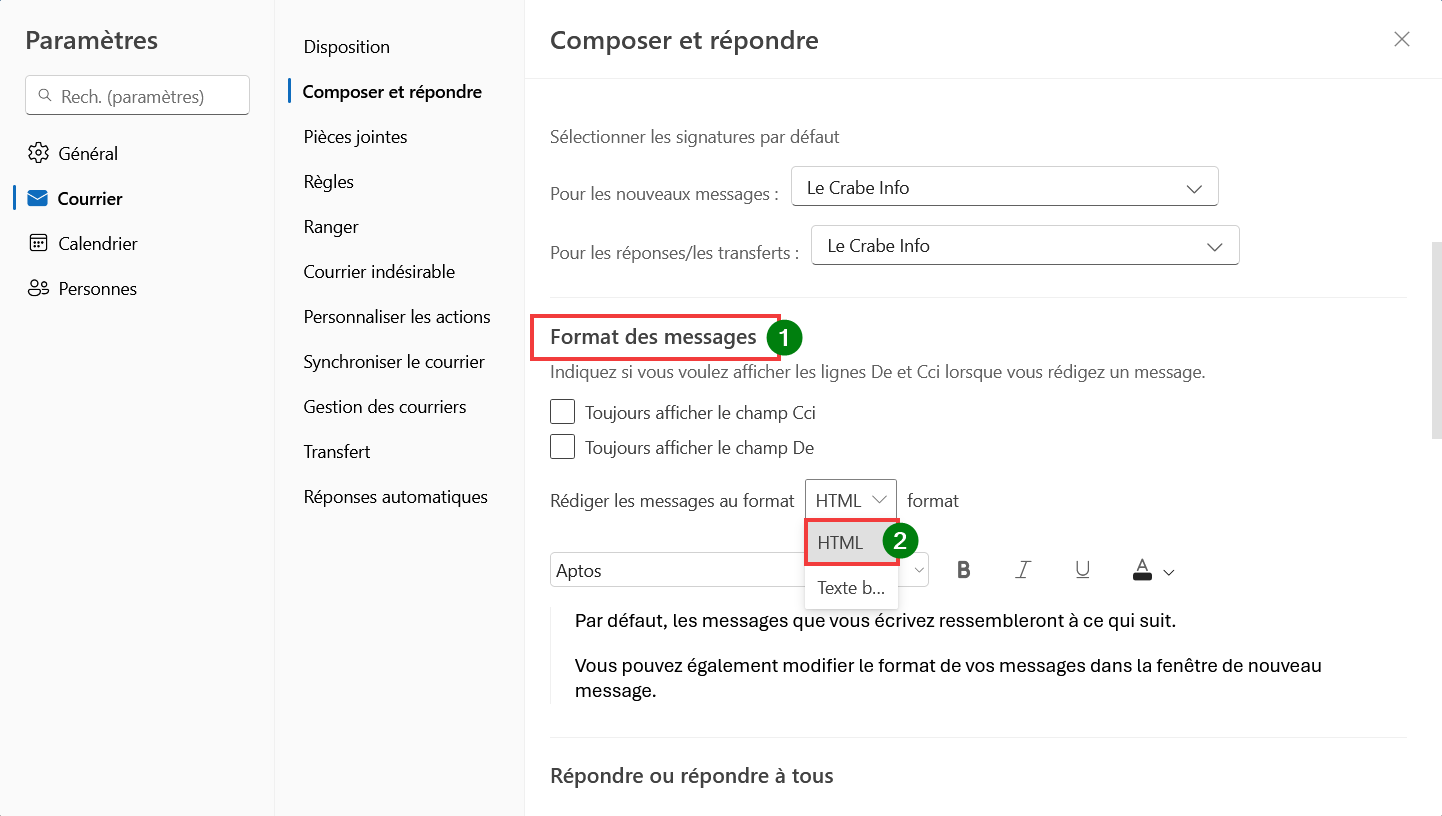The image size is (1442, 816).
Task: Select the Courrier envelope icon
Action: pyautogui.click(x=38, y=198)
